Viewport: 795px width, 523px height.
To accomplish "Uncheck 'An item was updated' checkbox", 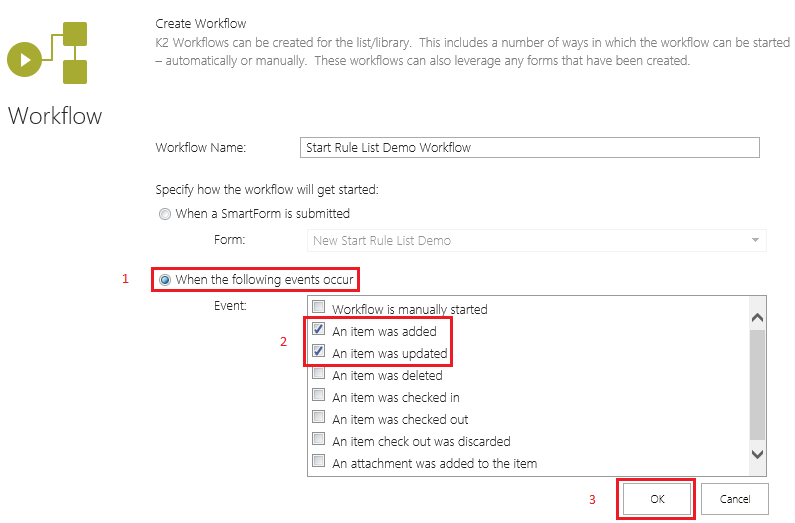I will click(x=319, y=352).
